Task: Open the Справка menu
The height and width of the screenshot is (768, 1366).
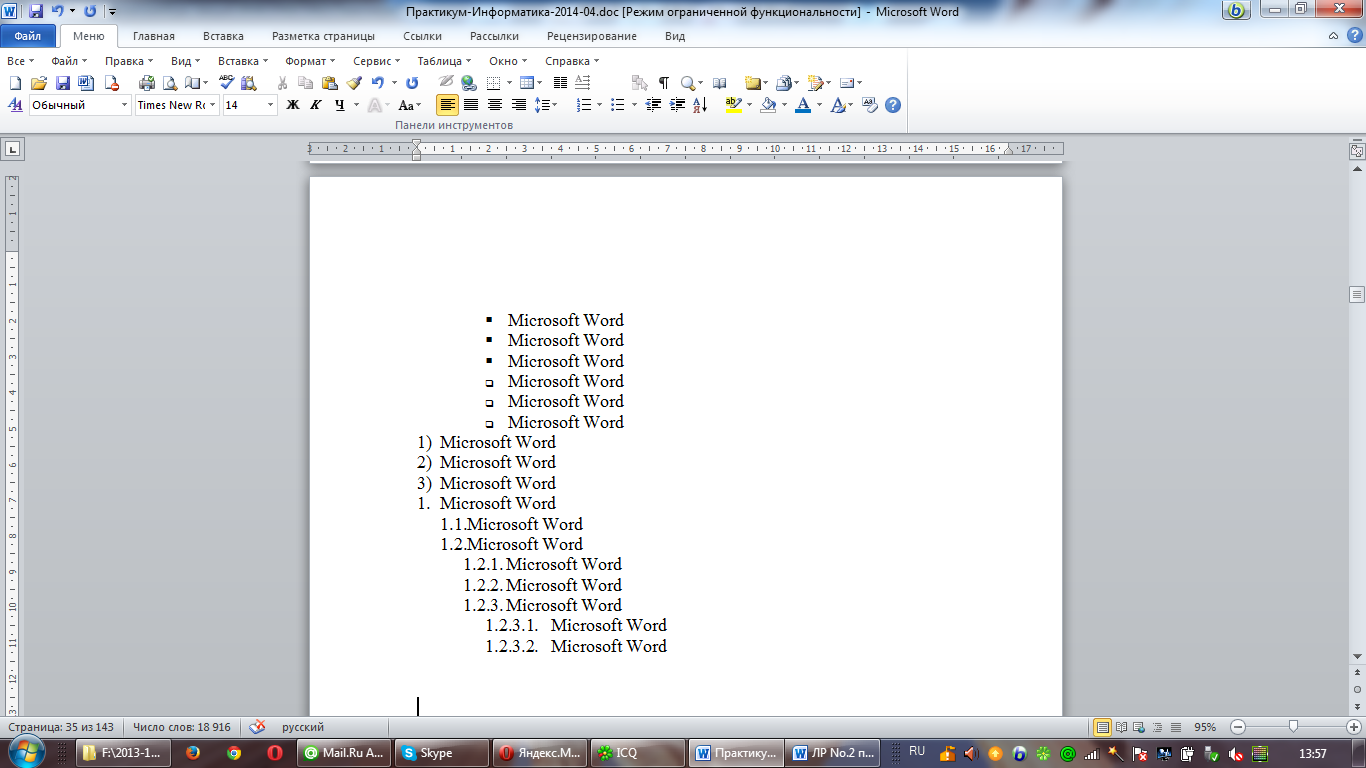Action: (x=571, y=61)
